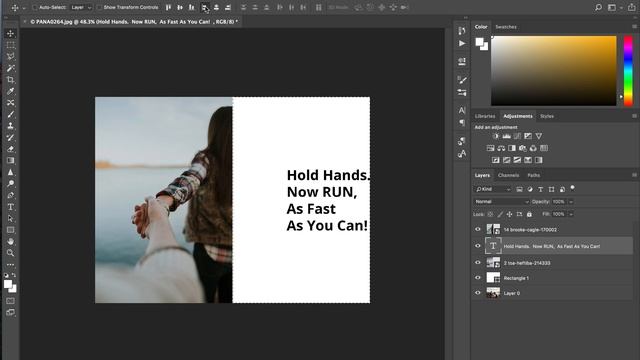Select the Lasso tool
This screenshot has width=640, height=360.
(x=11, y=56)
